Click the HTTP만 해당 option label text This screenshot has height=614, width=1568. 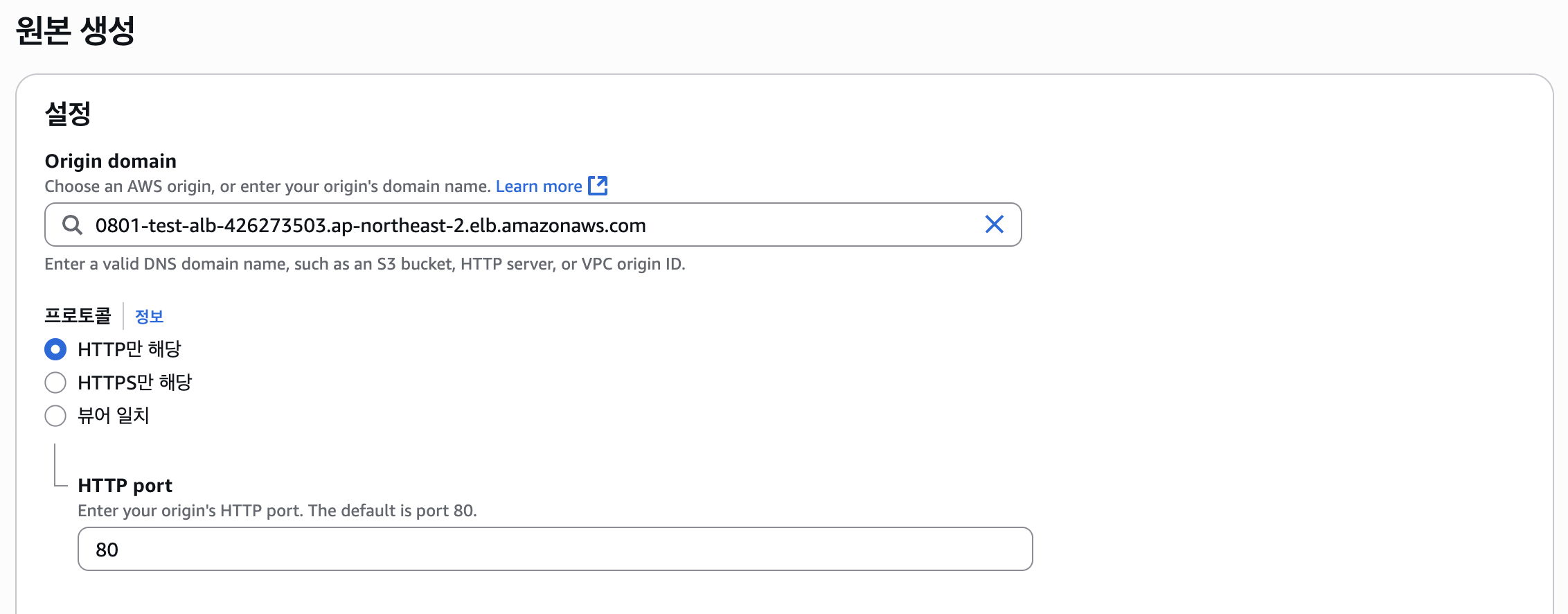[129, 349]
